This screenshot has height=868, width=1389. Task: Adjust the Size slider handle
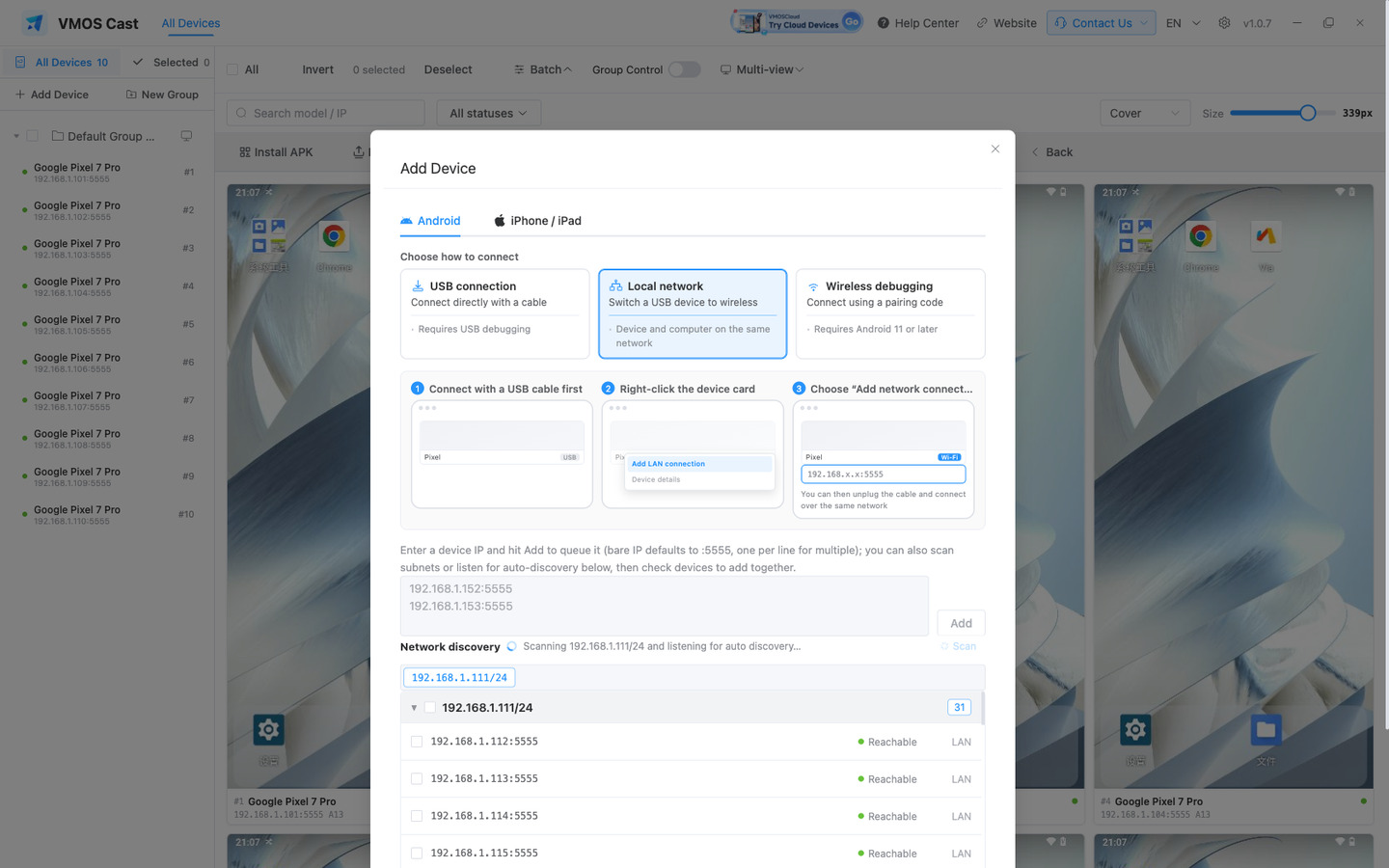(1307, 113)
